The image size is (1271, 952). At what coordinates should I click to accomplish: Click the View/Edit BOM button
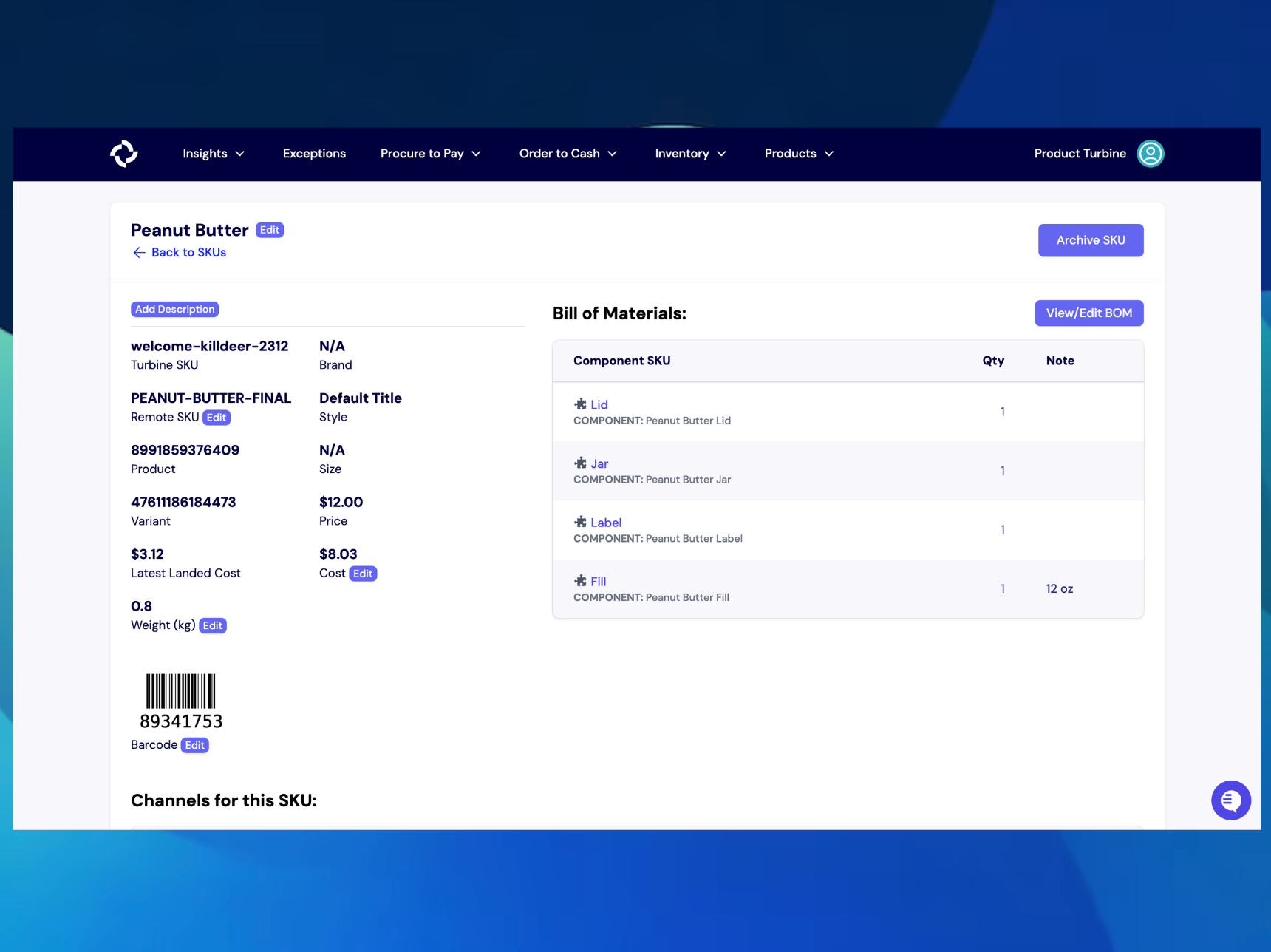point(1088,313)
